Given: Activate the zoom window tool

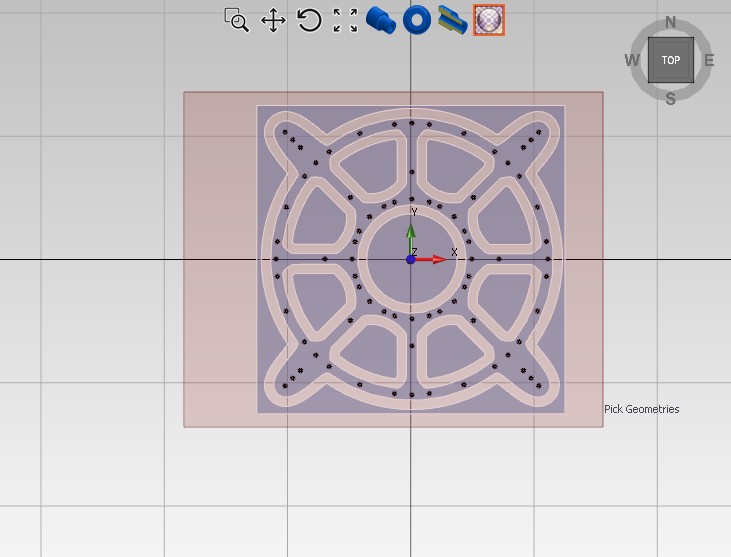Looking at the screenshot, I should point(237,21).
